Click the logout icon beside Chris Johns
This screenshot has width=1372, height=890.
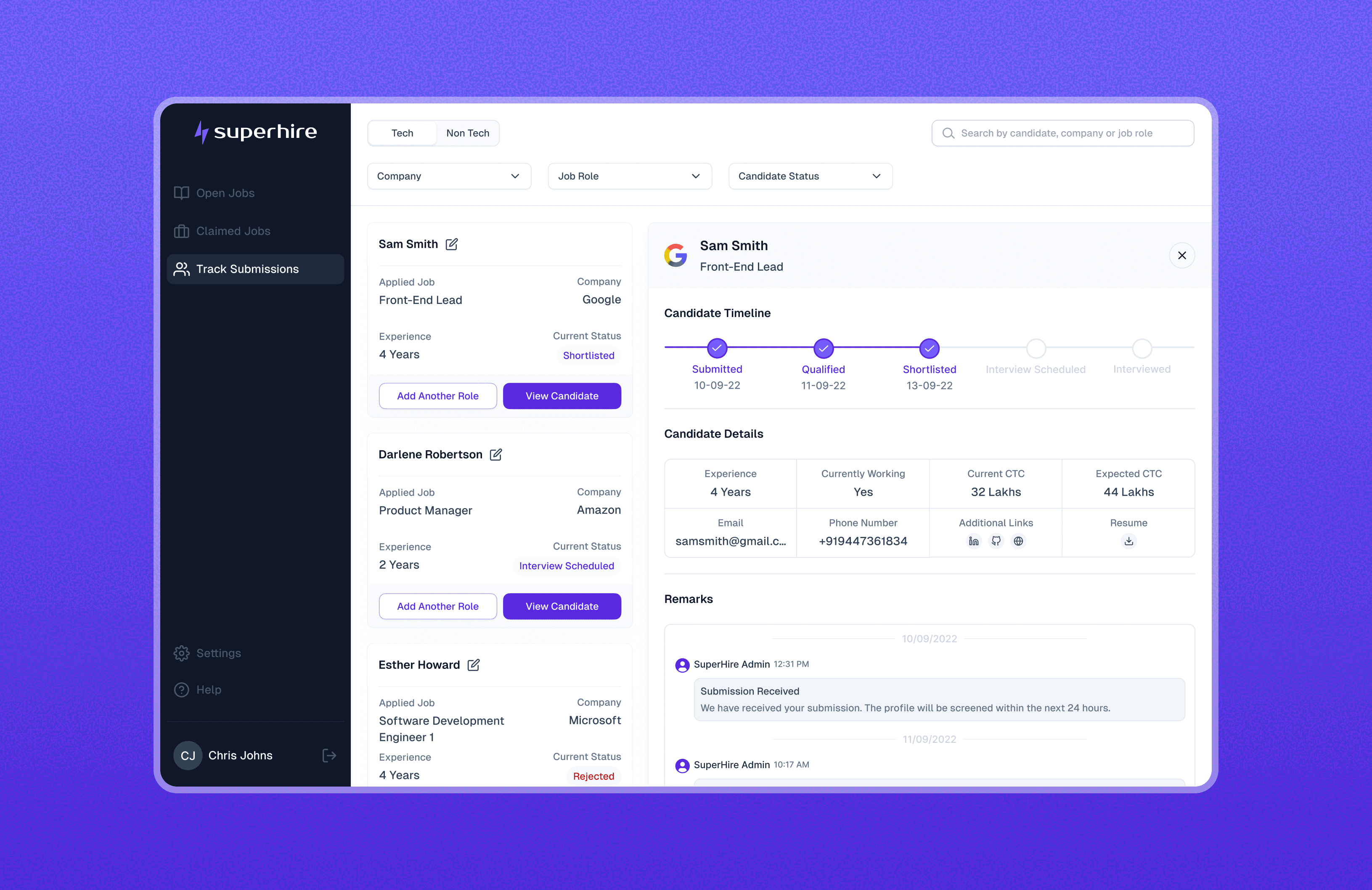tap(329, 755)
